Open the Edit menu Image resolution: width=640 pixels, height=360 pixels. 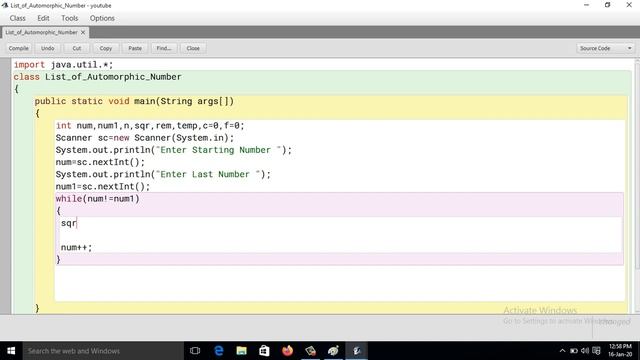(x=43, y=18)
